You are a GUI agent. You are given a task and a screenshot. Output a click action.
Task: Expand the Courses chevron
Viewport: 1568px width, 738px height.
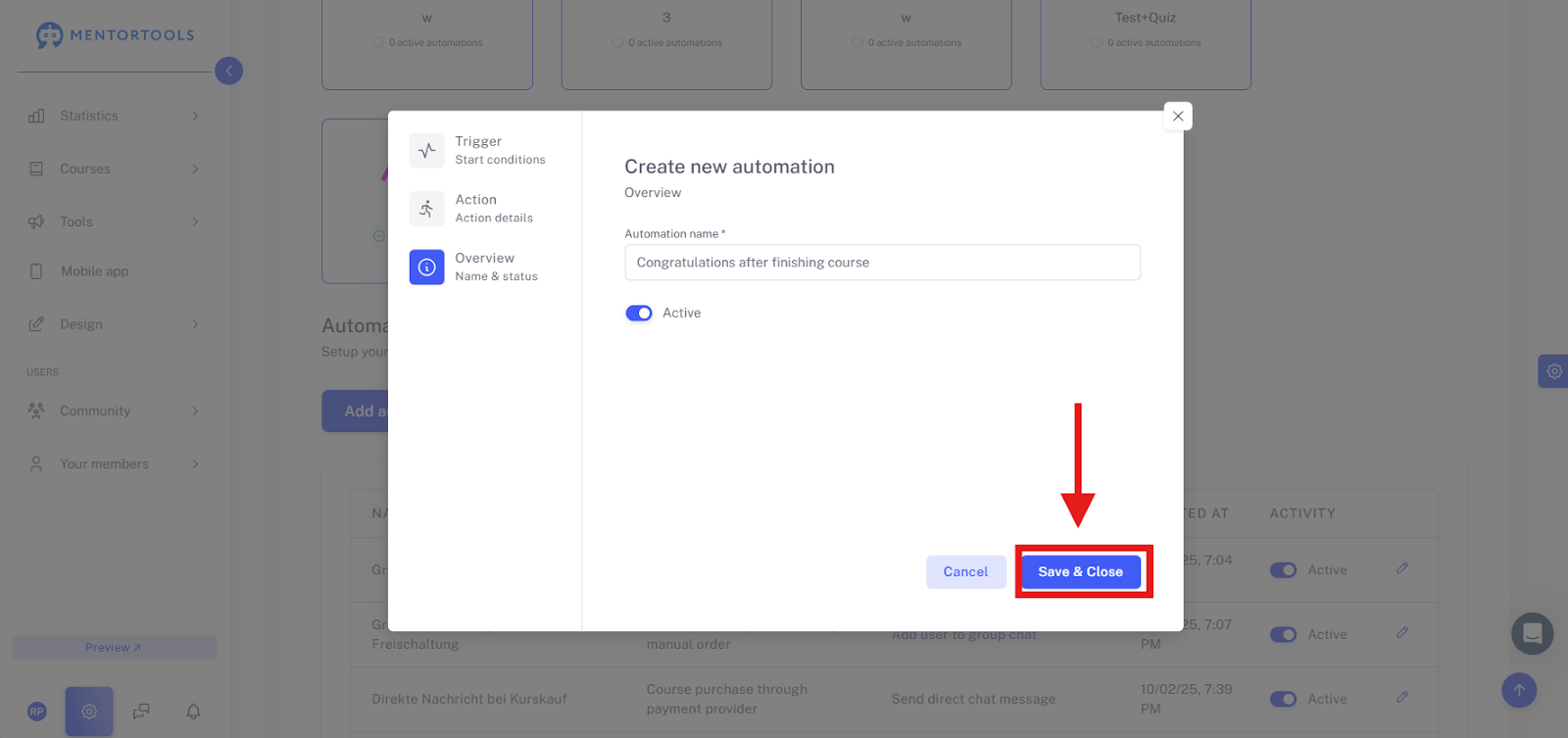point(195,169)
